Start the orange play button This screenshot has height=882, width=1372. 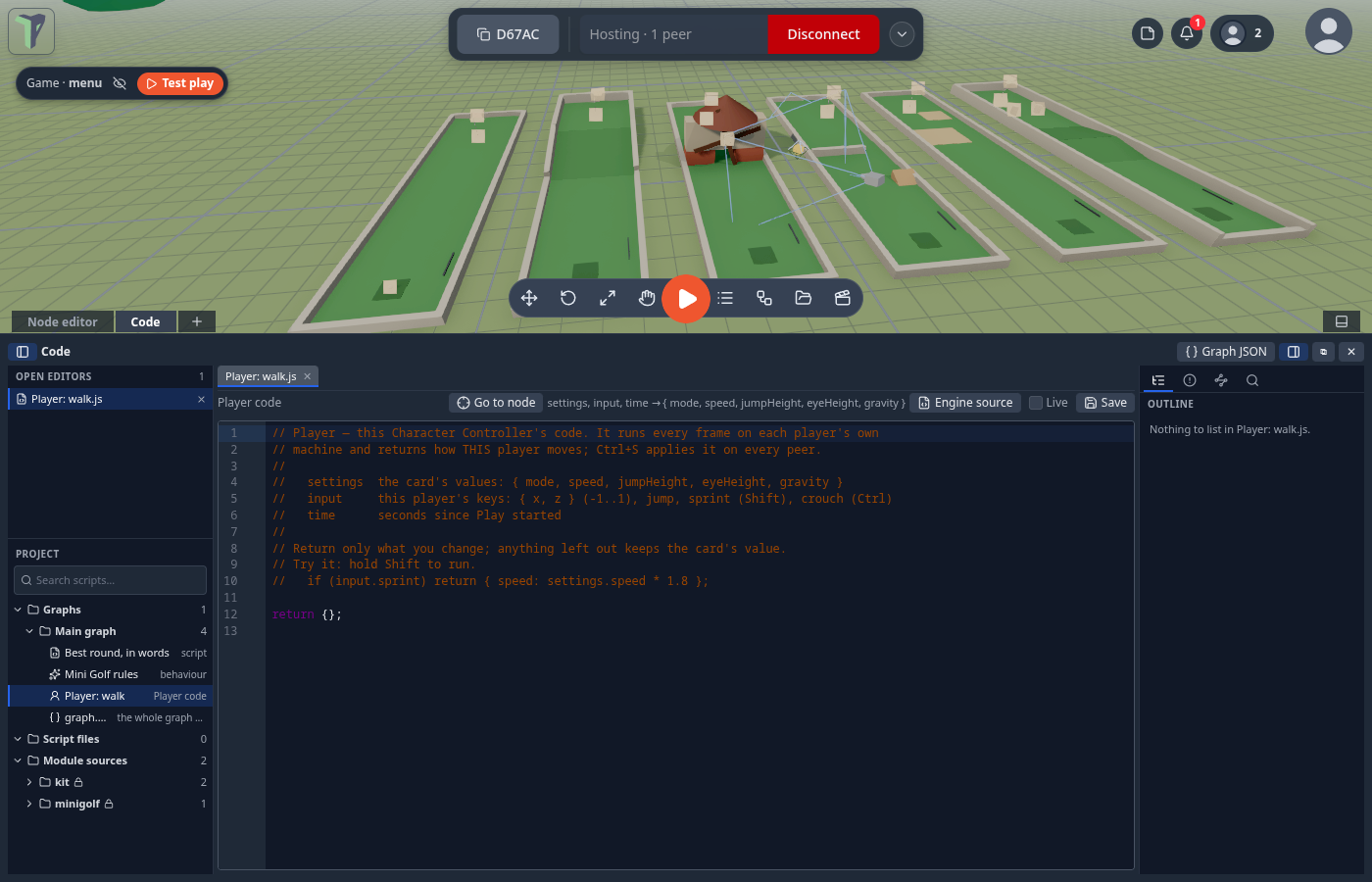[686, 298]
